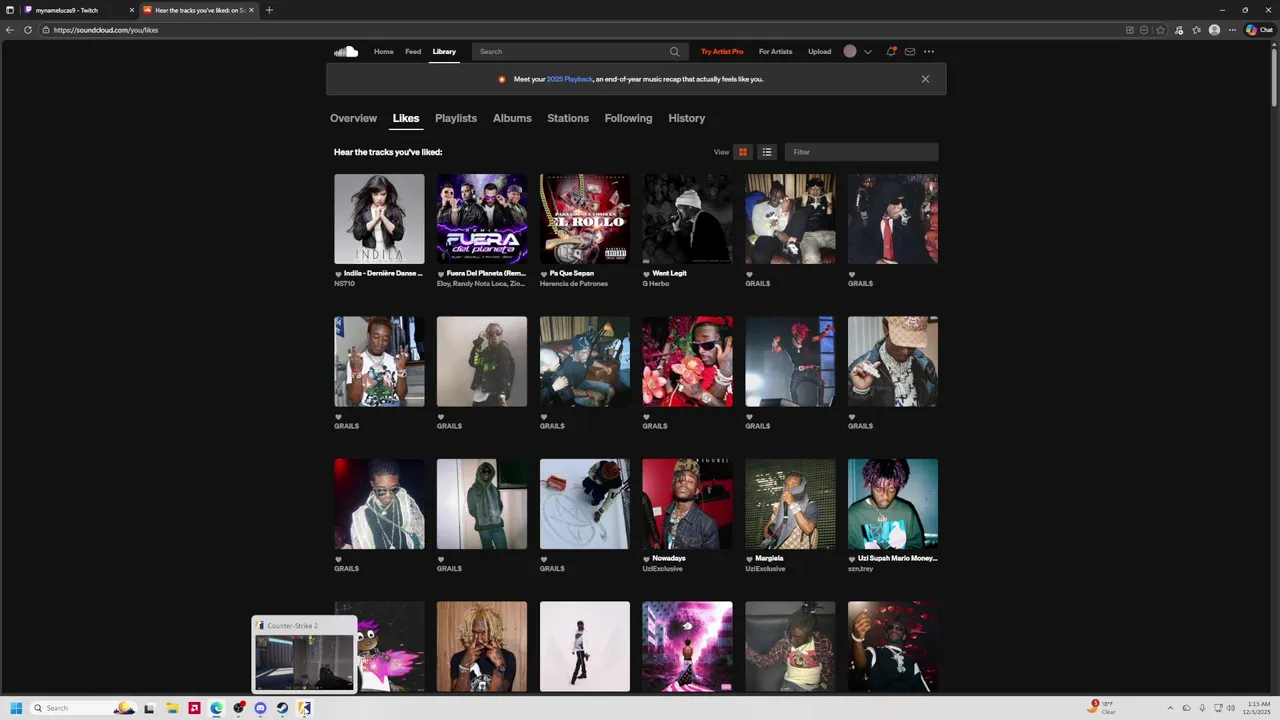Go to Home in SoundCloud nav
Image resolution: width=1280 pixels, height=720 pixels.
(384, 51)
